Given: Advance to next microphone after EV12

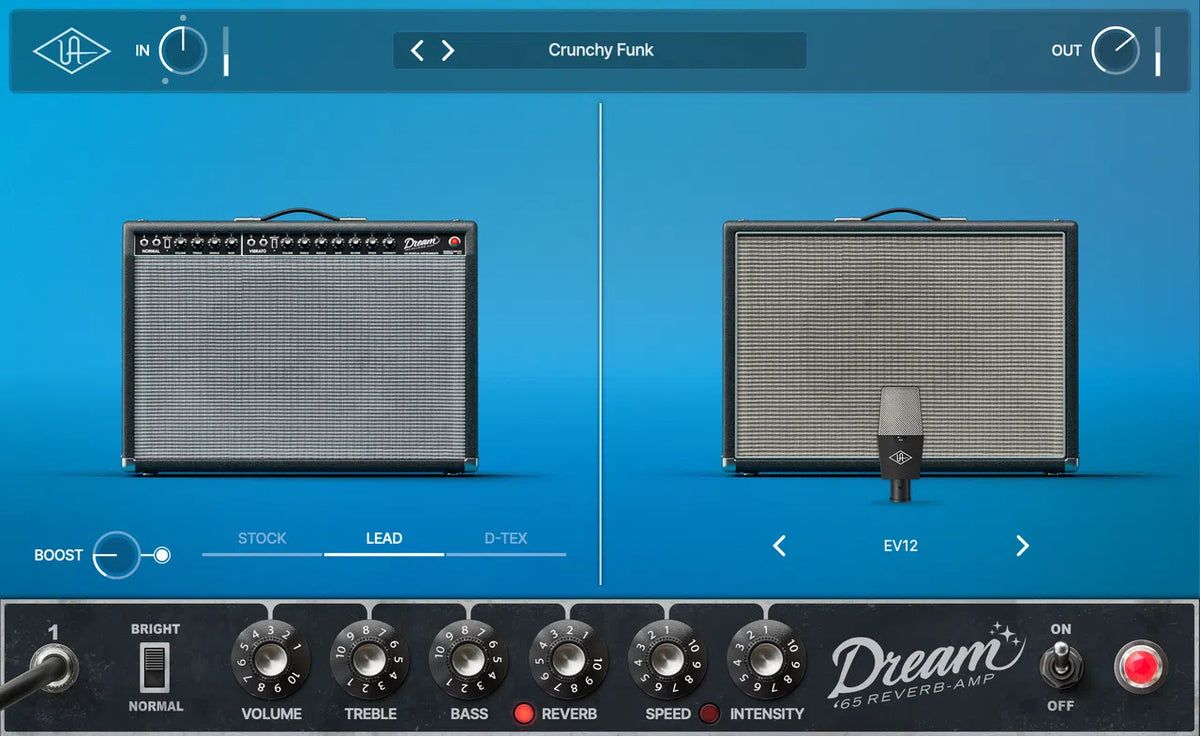Looking at the screenshot, I should pos(1022,546).
